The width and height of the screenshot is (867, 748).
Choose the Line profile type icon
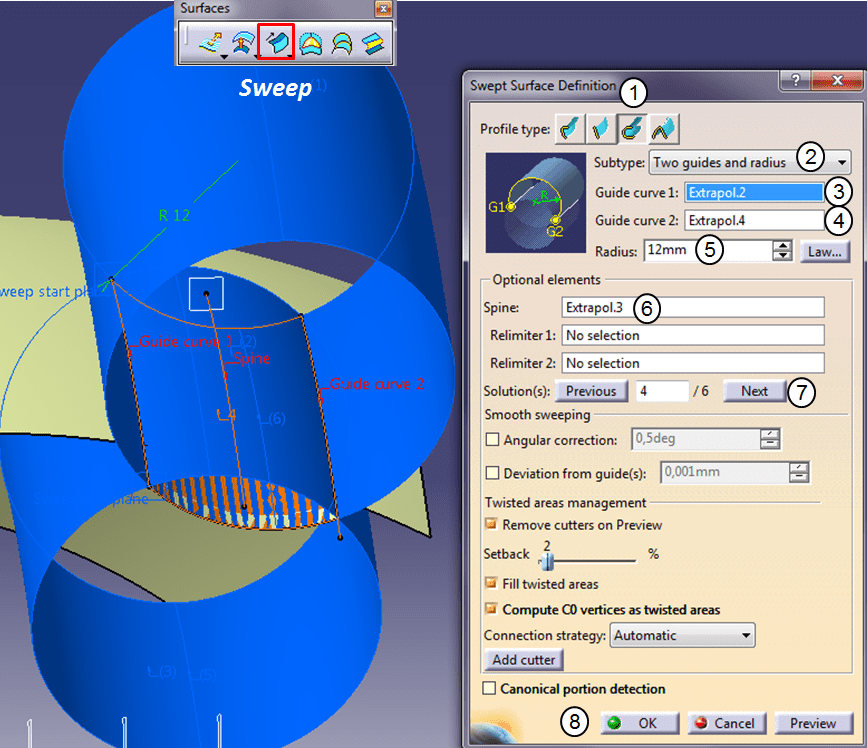tap(601, 129)
